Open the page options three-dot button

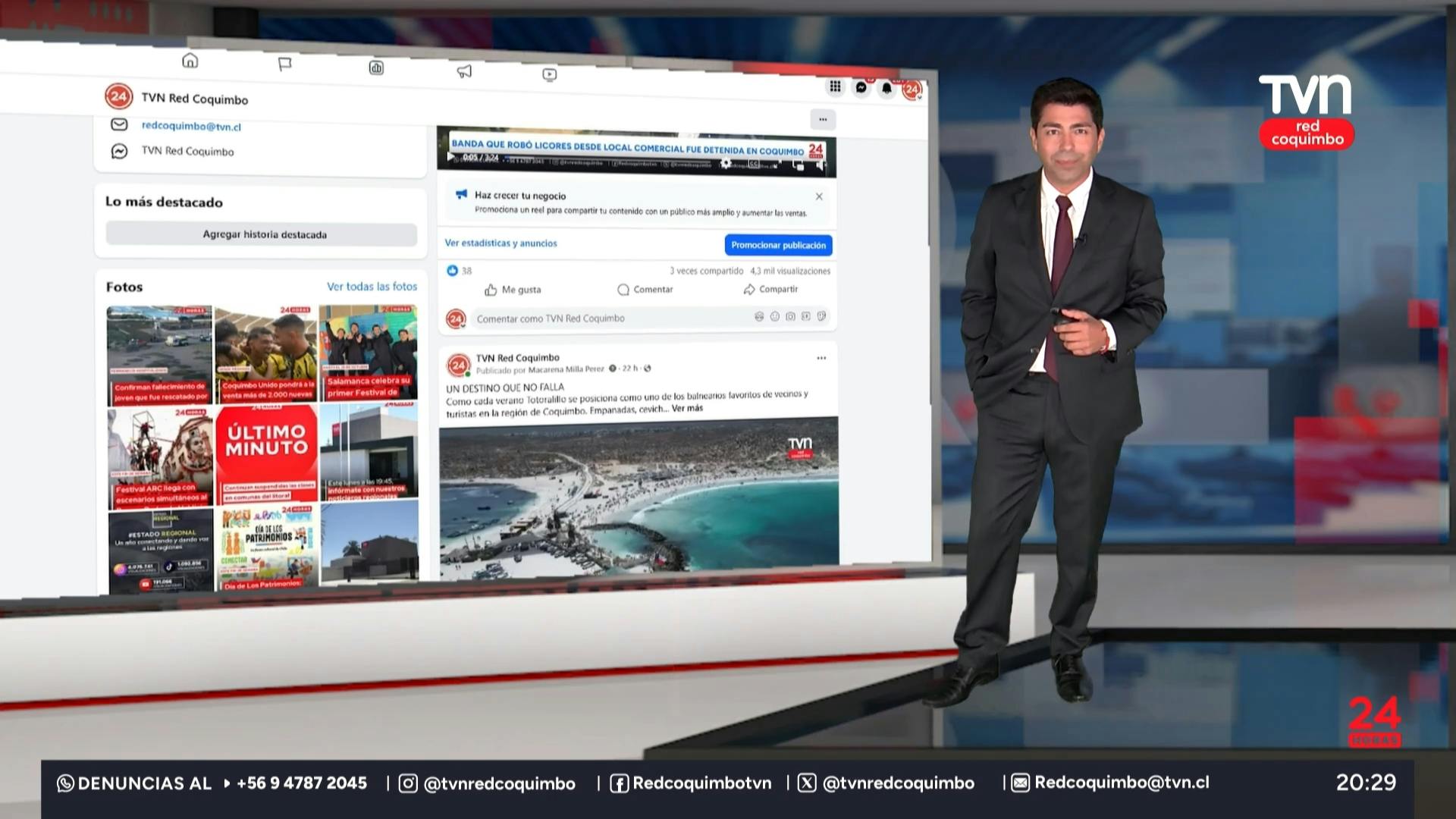click(823, 119)
